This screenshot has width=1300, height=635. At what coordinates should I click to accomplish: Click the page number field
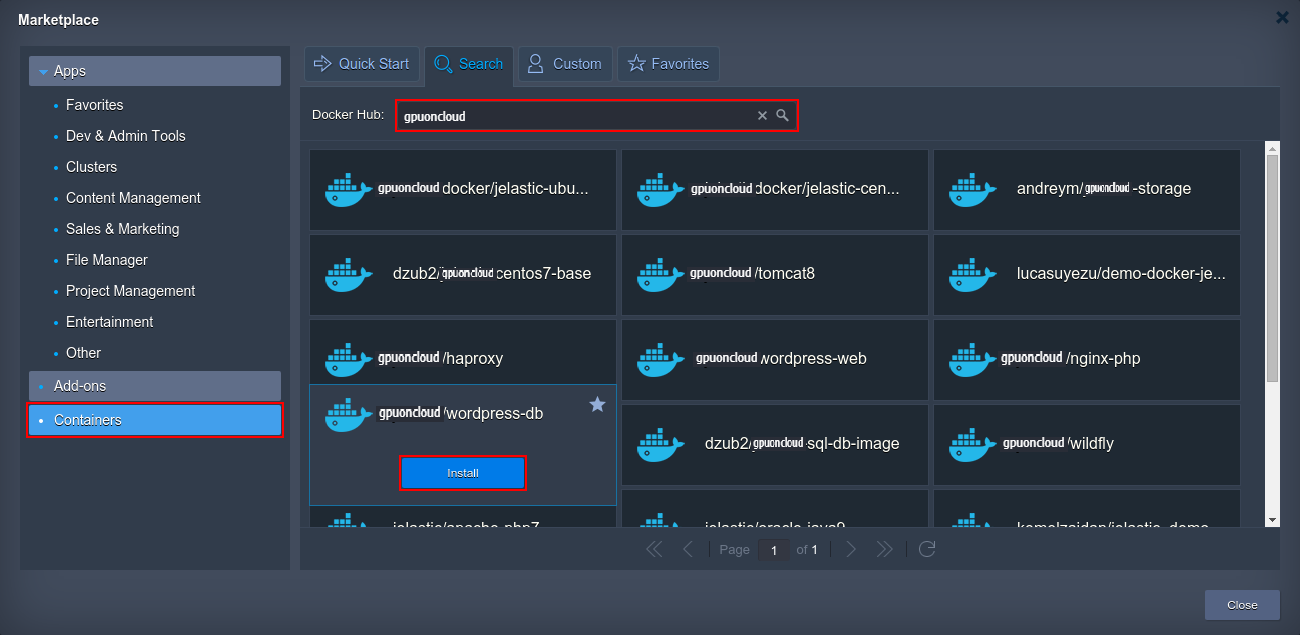(x=773, y=550)
